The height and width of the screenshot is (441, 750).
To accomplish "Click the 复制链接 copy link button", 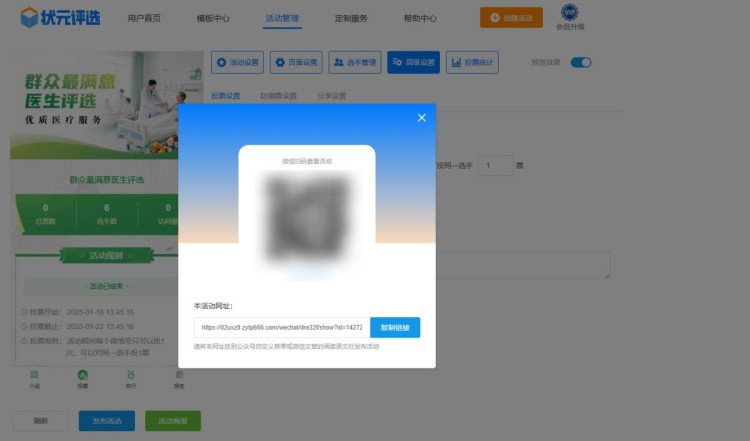I will (395, 327).
